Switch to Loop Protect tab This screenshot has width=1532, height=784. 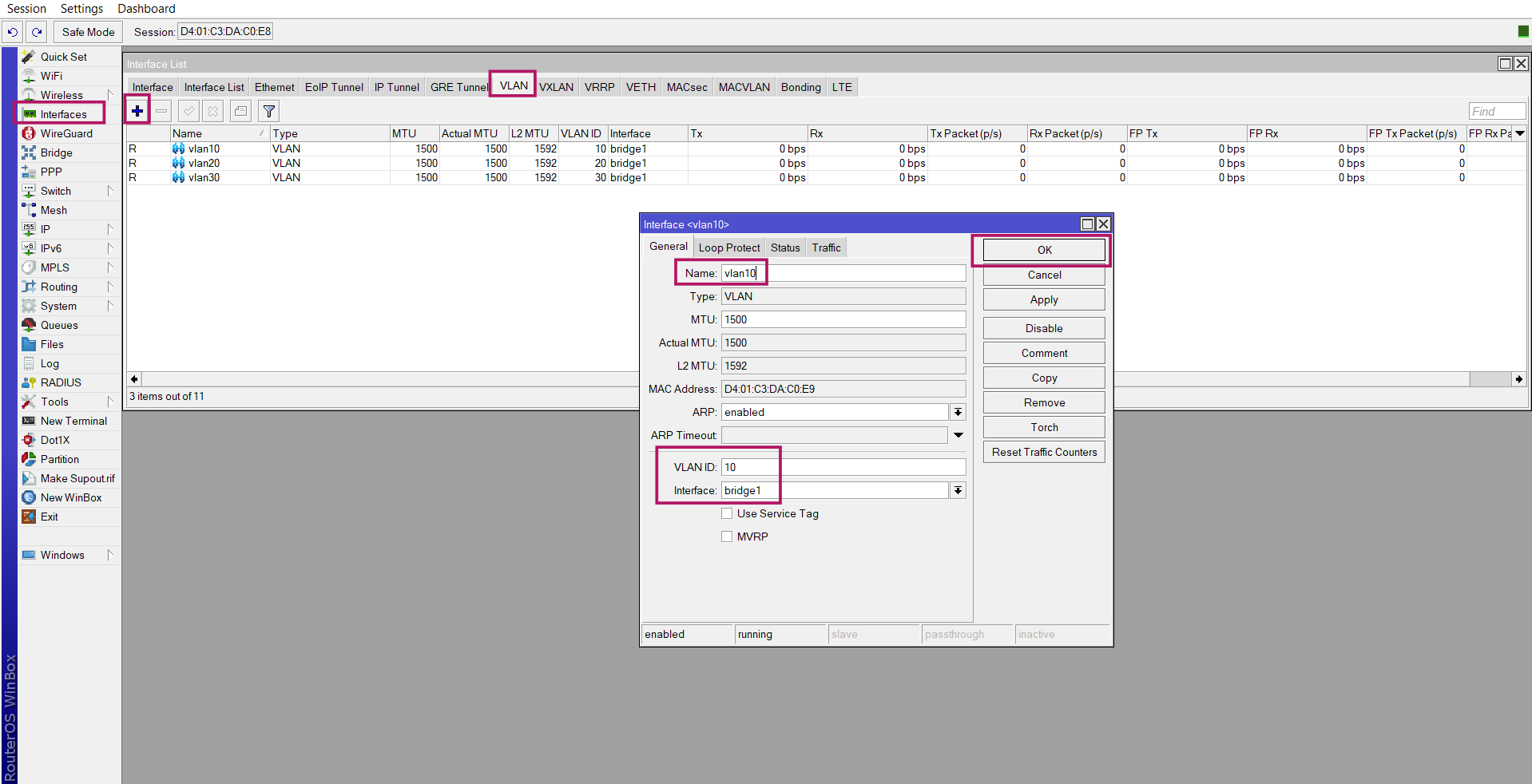[x=729, y=247]
